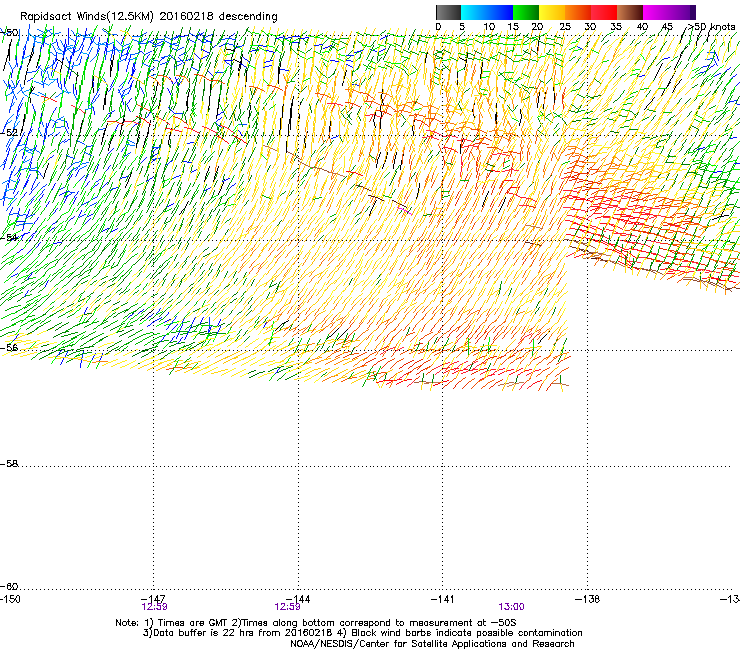Click the purple 12:59 time beside -144
Viewport: 740px width, 650px height.
pyautogui.click(x=287, y=607)
